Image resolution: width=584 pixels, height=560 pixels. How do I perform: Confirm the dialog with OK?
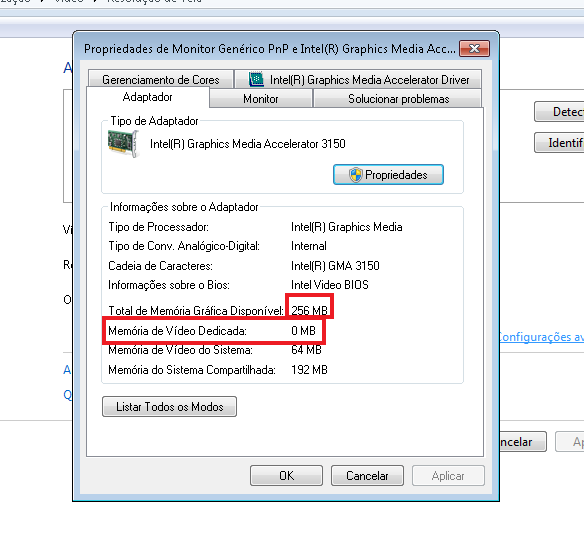(286, 475)
